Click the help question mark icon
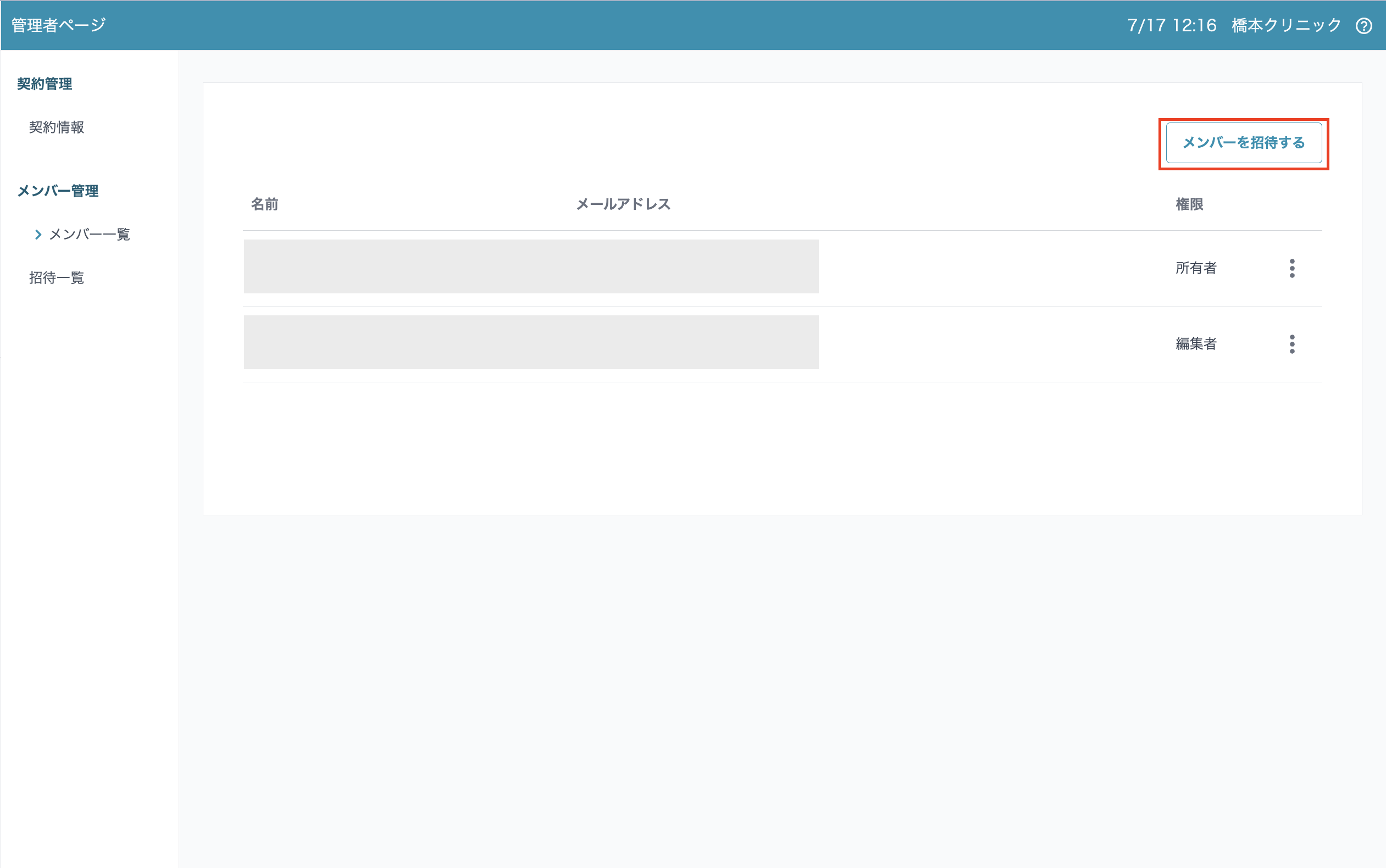 1363,26
